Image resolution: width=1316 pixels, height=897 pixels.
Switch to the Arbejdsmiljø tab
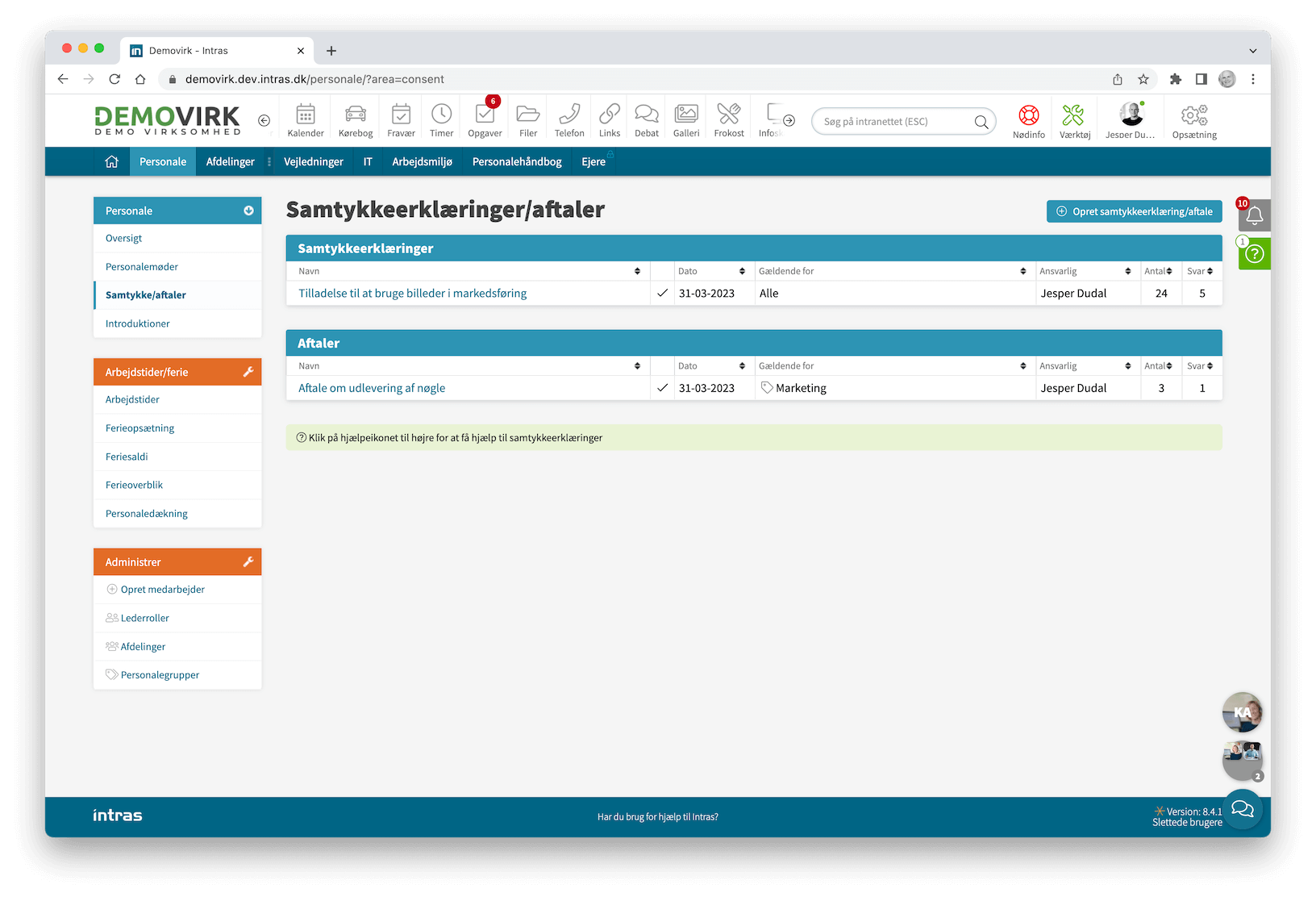(422, 161)
